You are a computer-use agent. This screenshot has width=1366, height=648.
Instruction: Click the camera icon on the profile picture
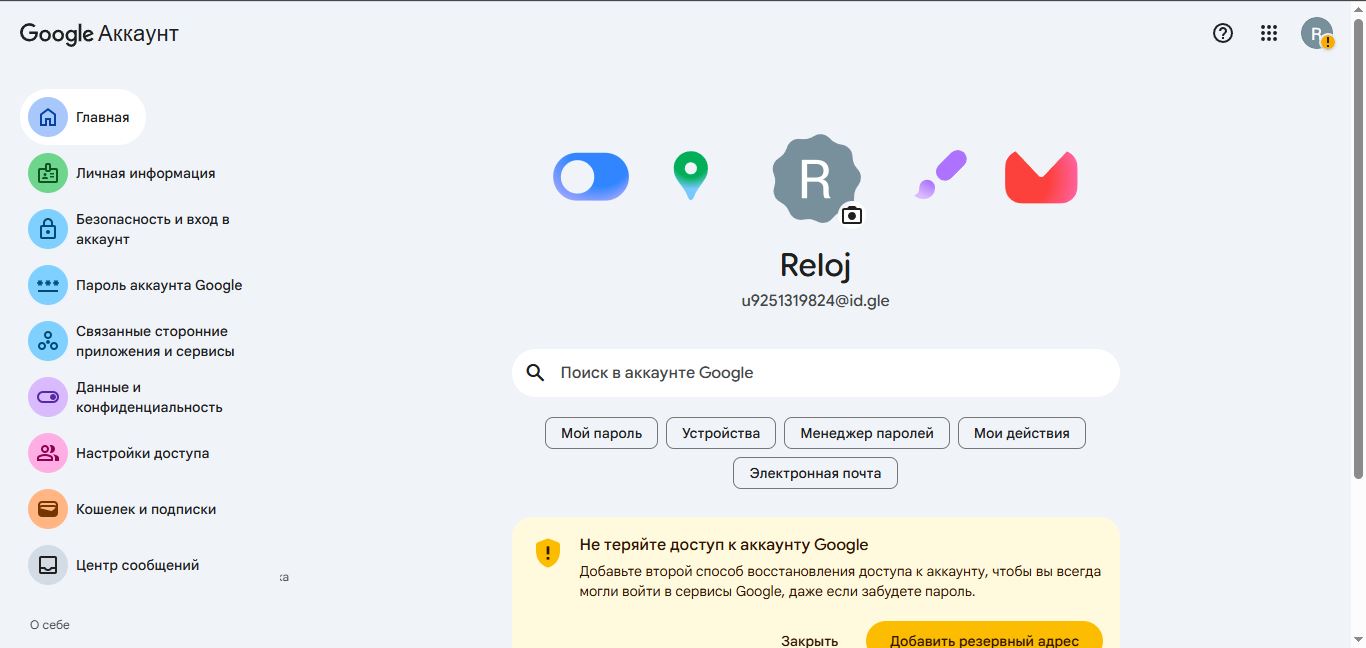(x=851, y=215)
